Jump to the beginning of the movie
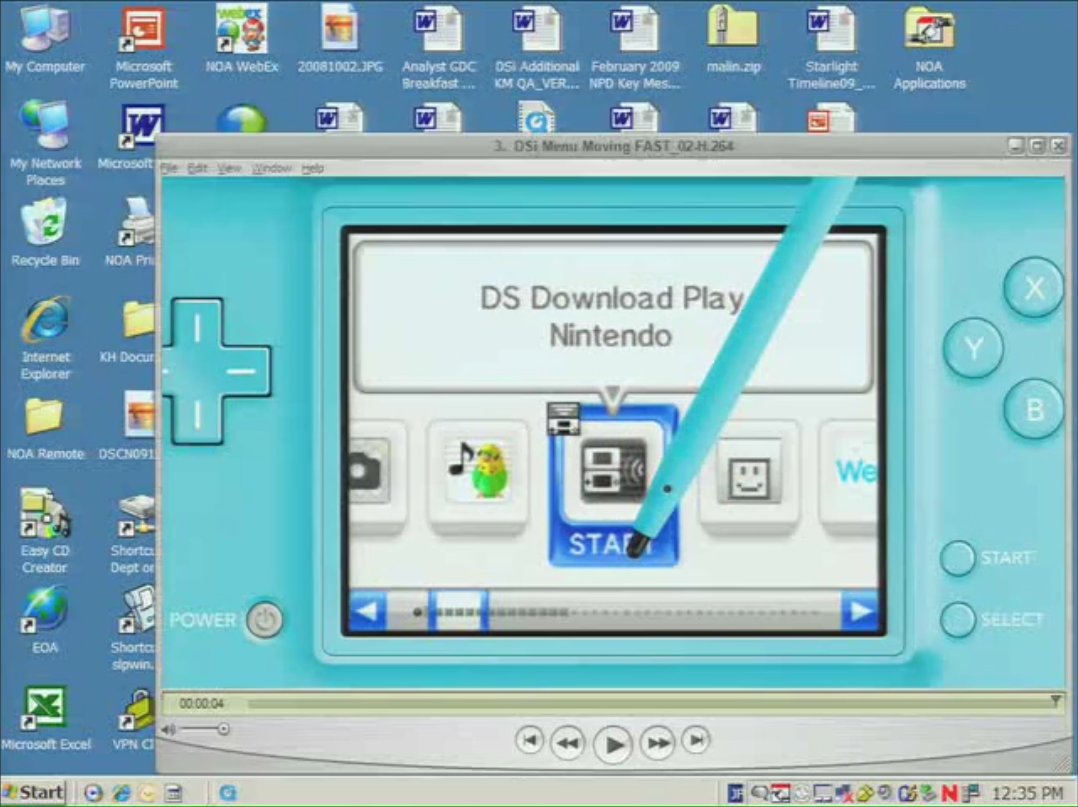The height and width of the screenshot is (807, 1078). [529, 740]
